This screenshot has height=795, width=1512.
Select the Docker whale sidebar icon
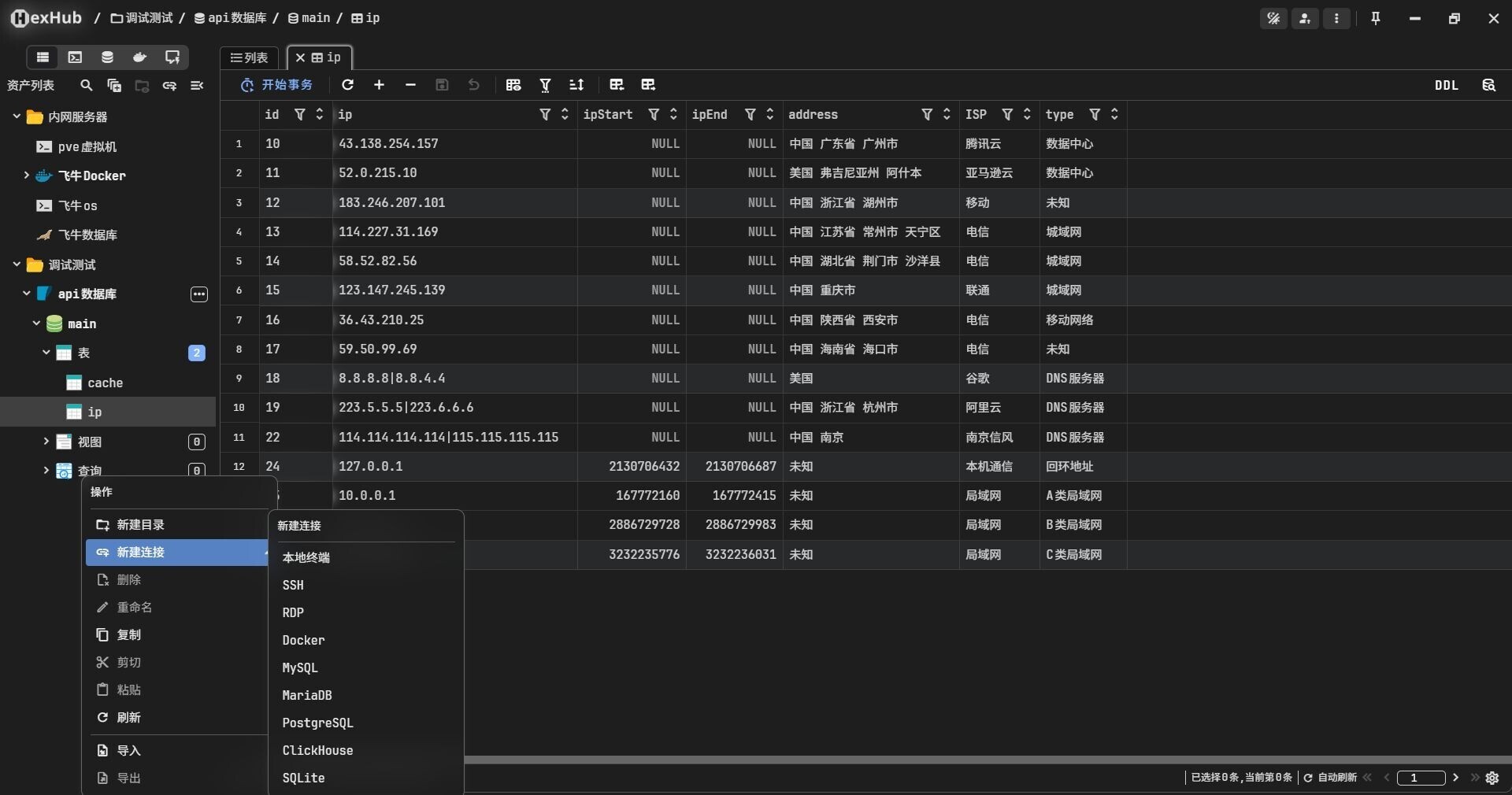[139, 57]
